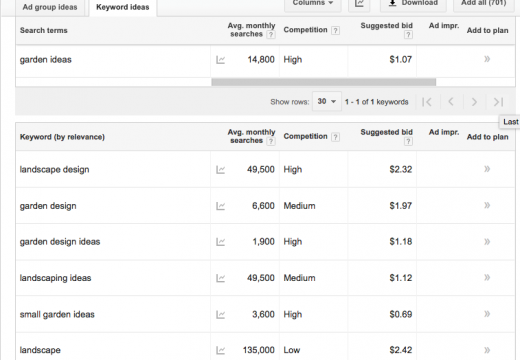The height and width of the screenshot is (360, 520).
Task: Show trend chart for landscape design
Action: click(x=220, y=170)
